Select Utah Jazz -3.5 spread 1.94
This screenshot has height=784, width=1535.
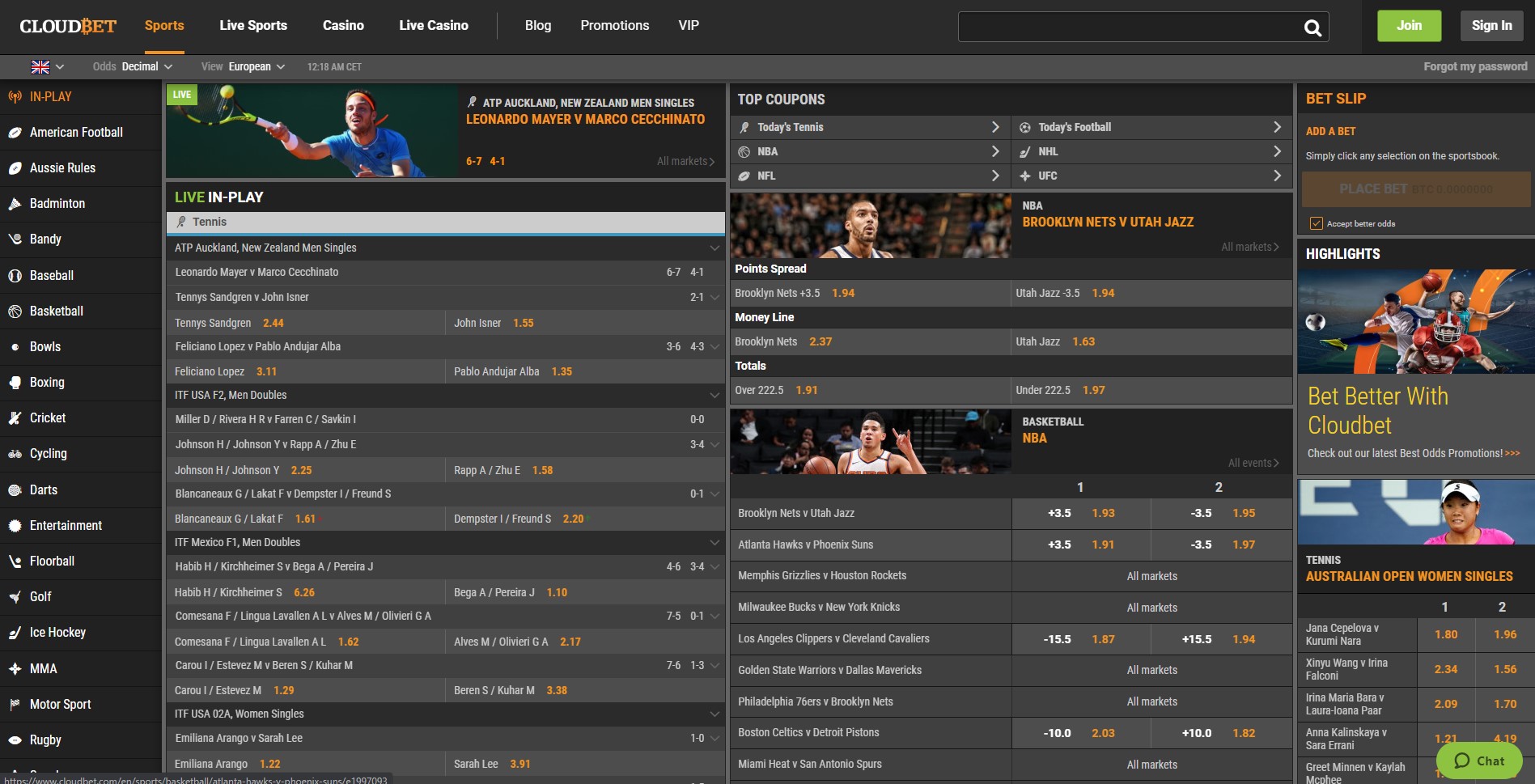click(1103, 293)
